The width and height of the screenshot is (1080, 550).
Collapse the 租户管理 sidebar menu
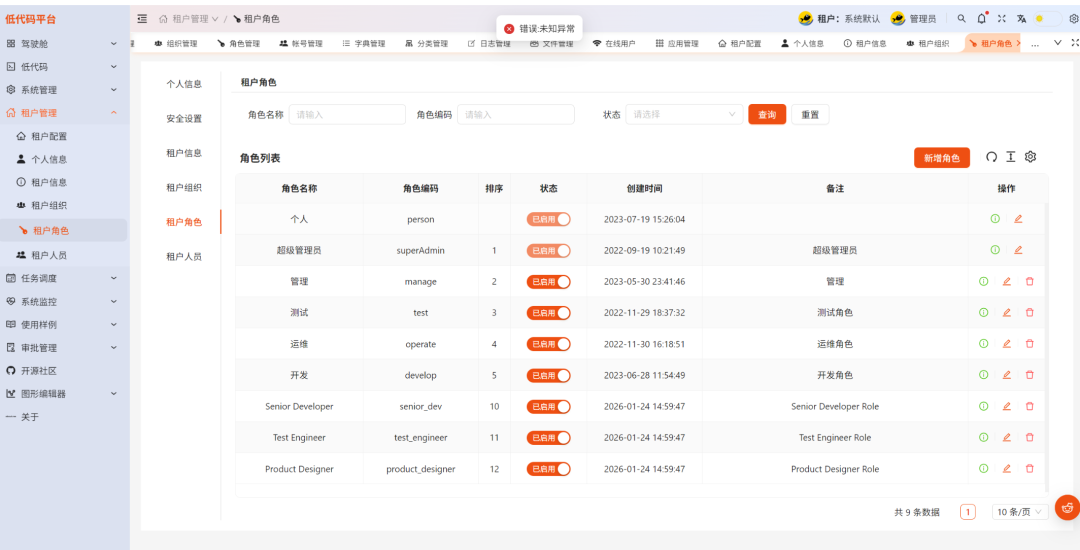click(x=63, y=113)
